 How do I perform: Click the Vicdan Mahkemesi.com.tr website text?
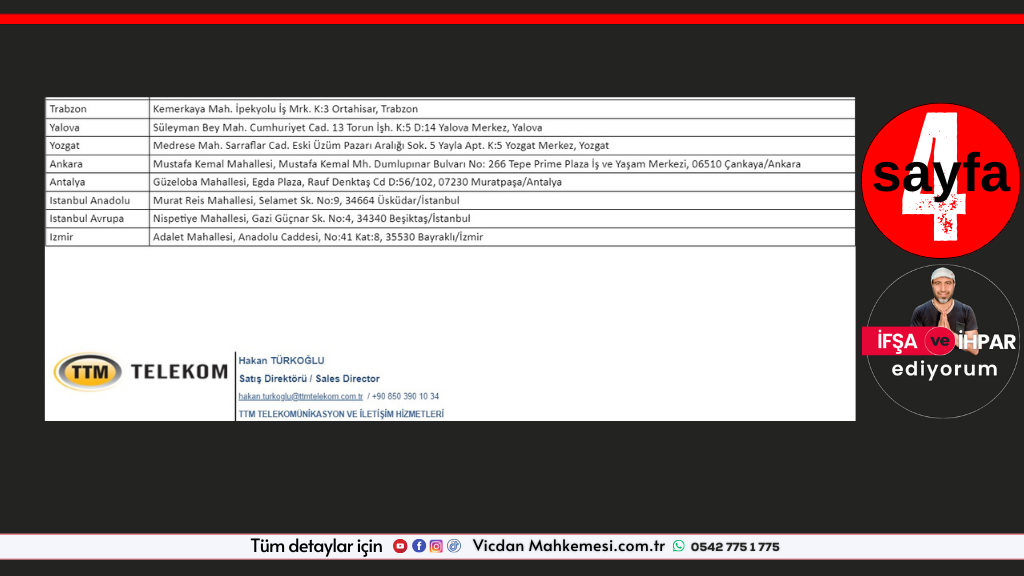point(568,546)
